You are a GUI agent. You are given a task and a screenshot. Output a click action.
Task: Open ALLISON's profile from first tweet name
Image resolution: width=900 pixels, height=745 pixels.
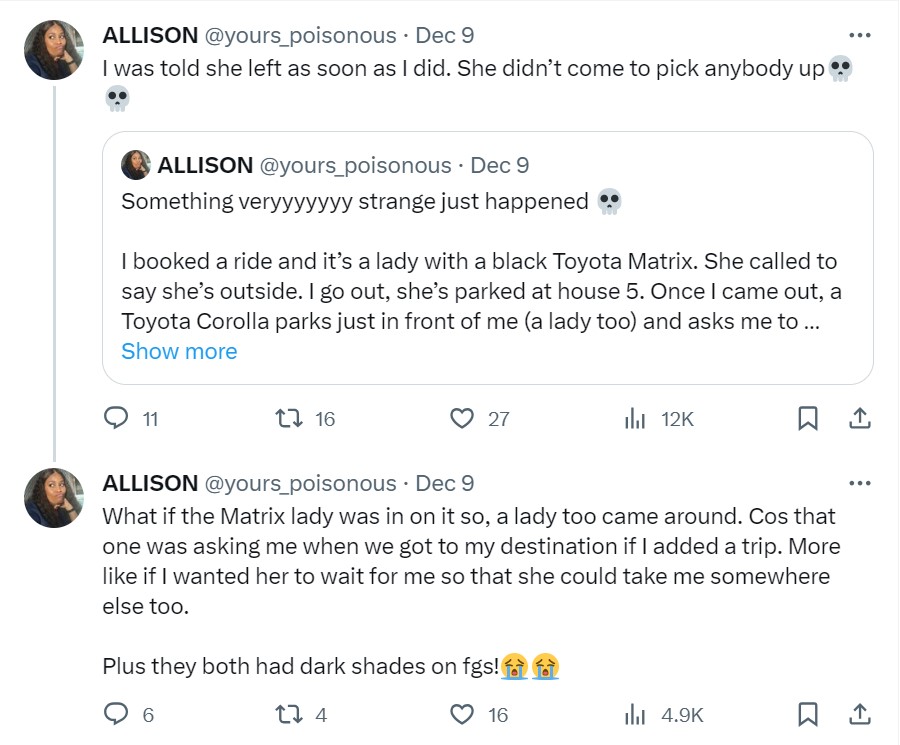coord(150,35)
